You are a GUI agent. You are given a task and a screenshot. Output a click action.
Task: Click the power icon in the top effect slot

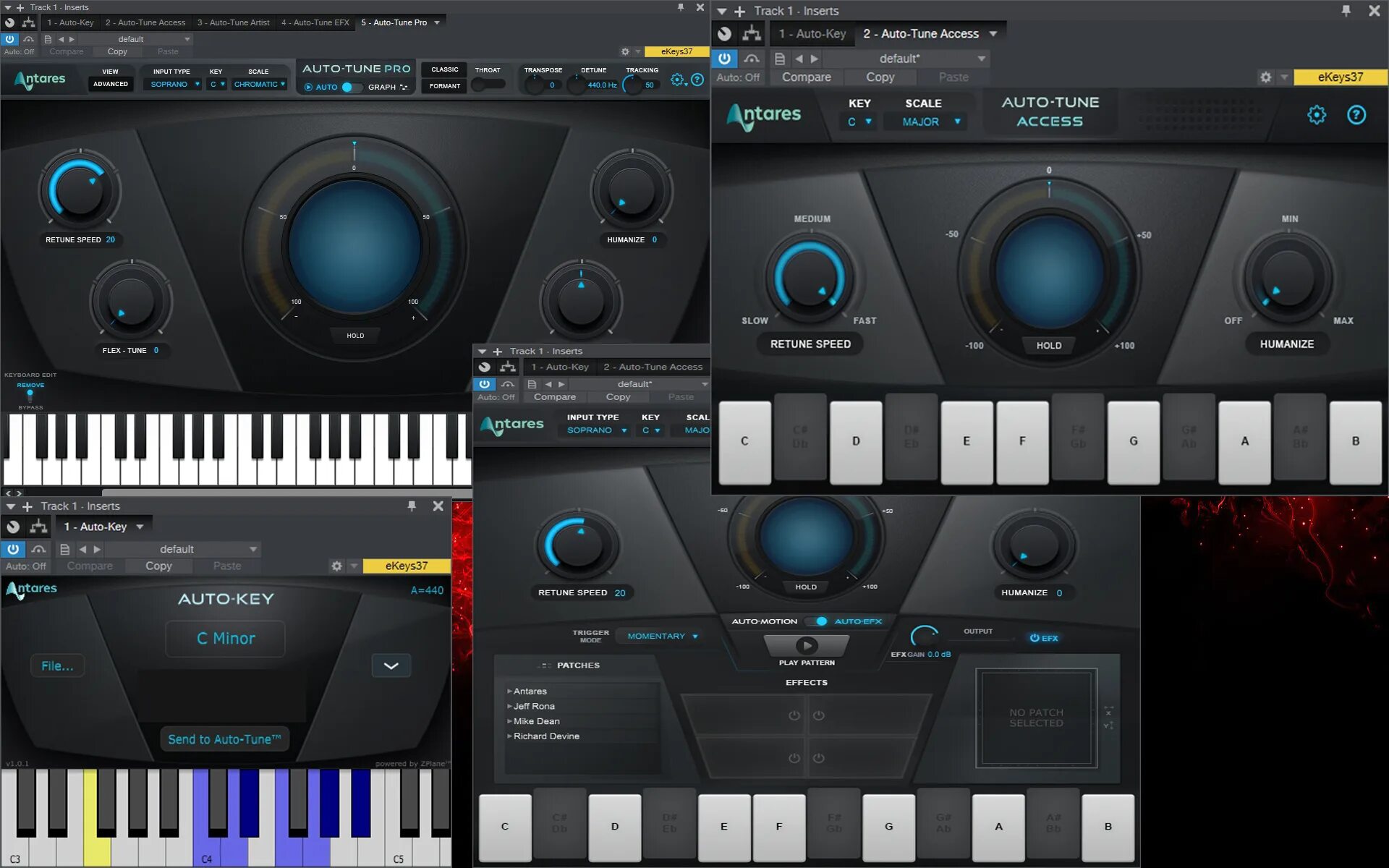pyautogui.click(x=794, y=715)
